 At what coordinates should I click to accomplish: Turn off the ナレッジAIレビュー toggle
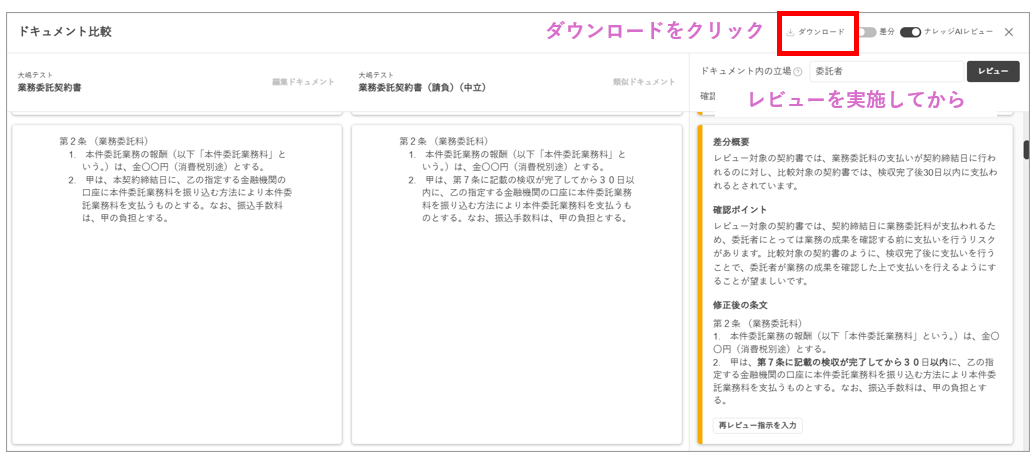[910, 32]
